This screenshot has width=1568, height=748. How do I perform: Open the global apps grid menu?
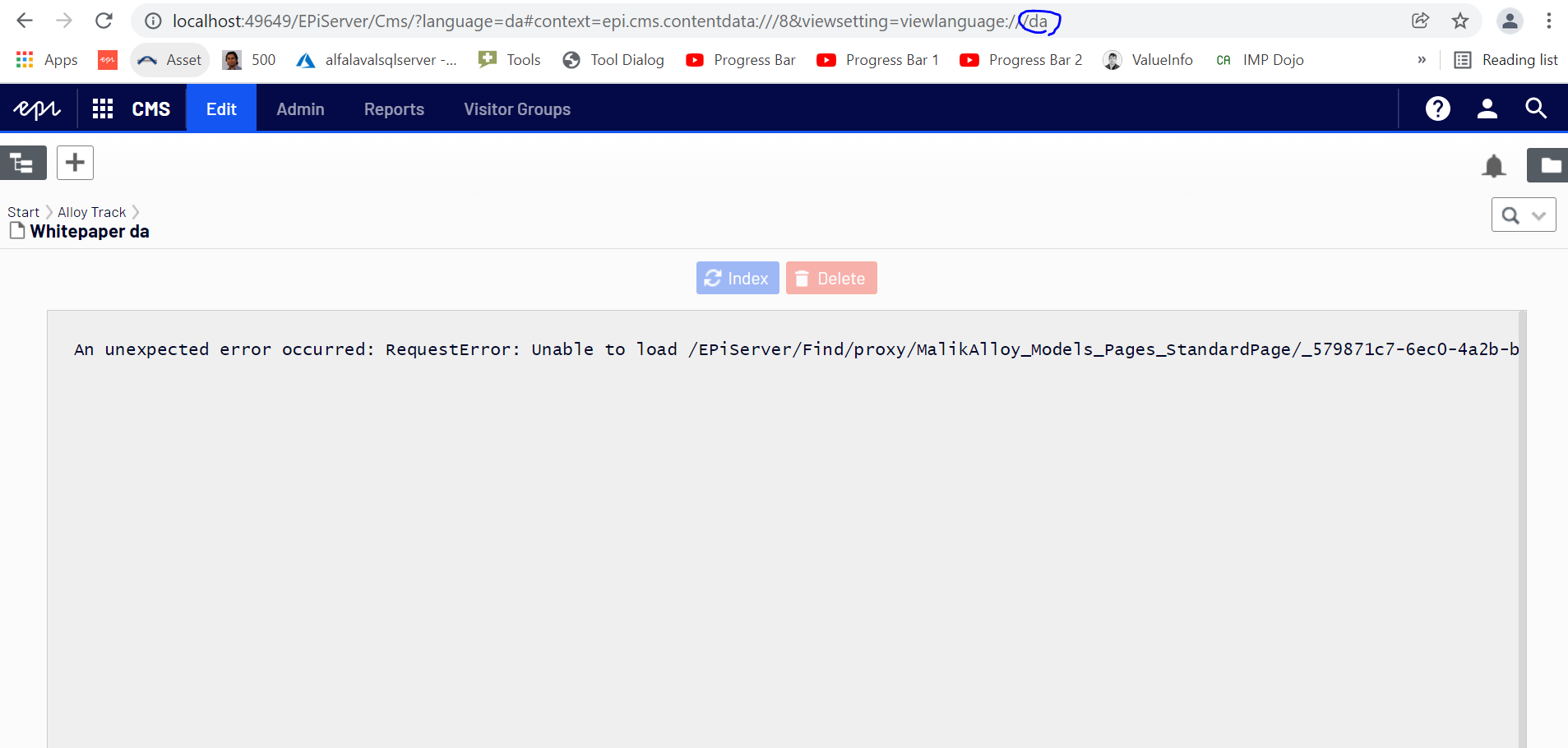point(103,109)
